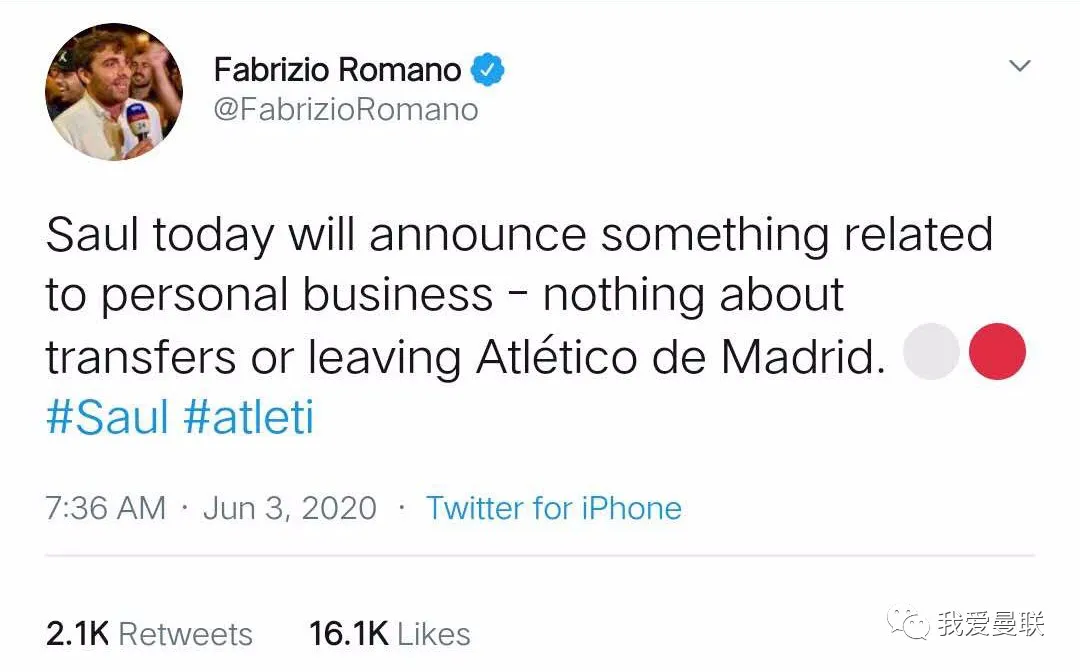
Task: Follow the #atleti hashtag link
Action: pyautogui.click(x=249, y=417)
